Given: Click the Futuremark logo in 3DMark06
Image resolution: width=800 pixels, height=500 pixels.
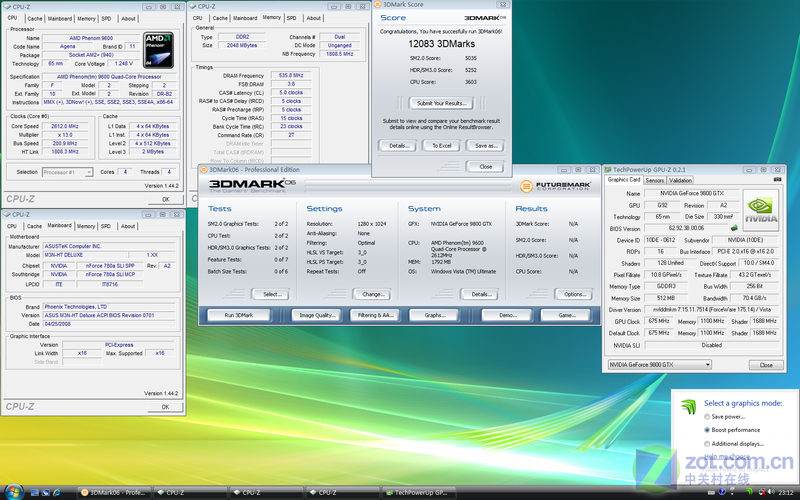Looking at the screenshot, I should click(556, 186).
